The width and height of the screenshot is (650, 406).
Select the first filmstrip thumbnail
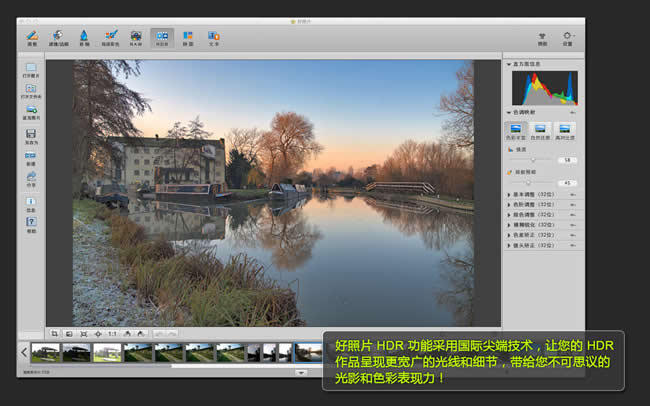46,353
